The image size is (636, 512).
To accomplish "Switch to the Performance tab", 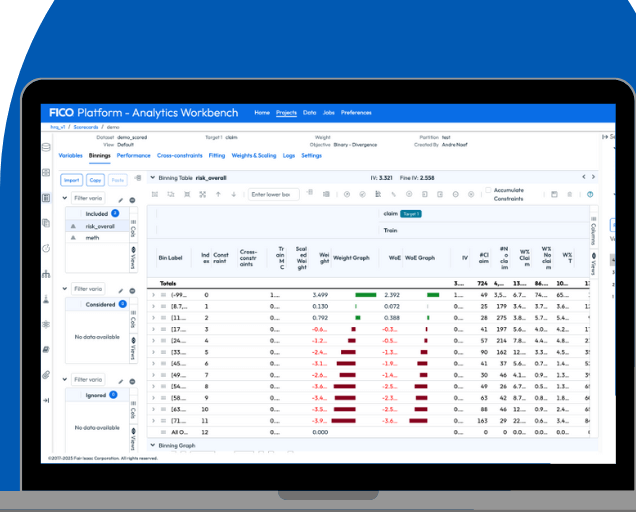I will pos(133,155).
